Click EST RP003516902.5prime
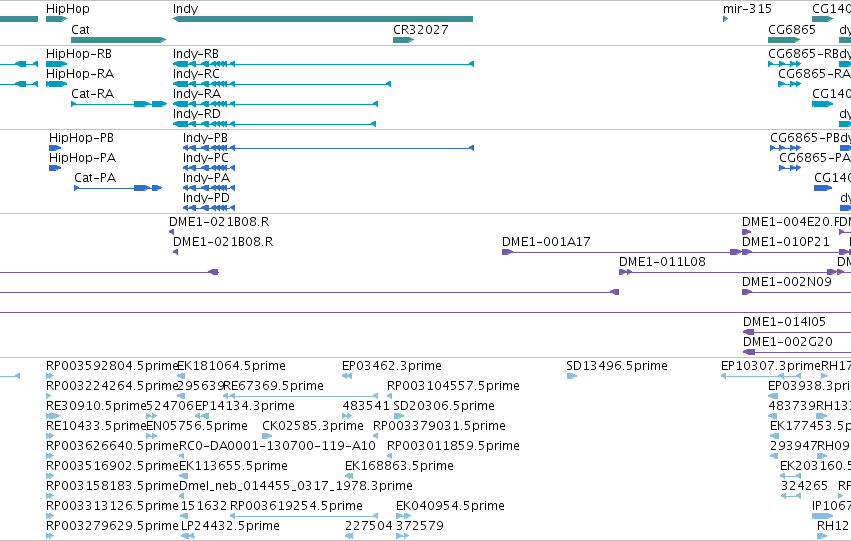 click(112, 467)
